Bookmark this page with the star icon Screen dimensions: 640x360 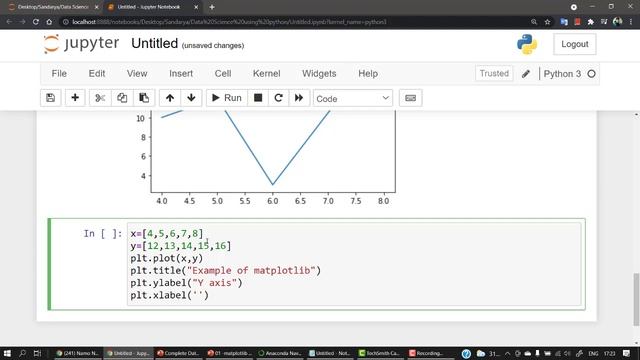(x=547, y=22)
